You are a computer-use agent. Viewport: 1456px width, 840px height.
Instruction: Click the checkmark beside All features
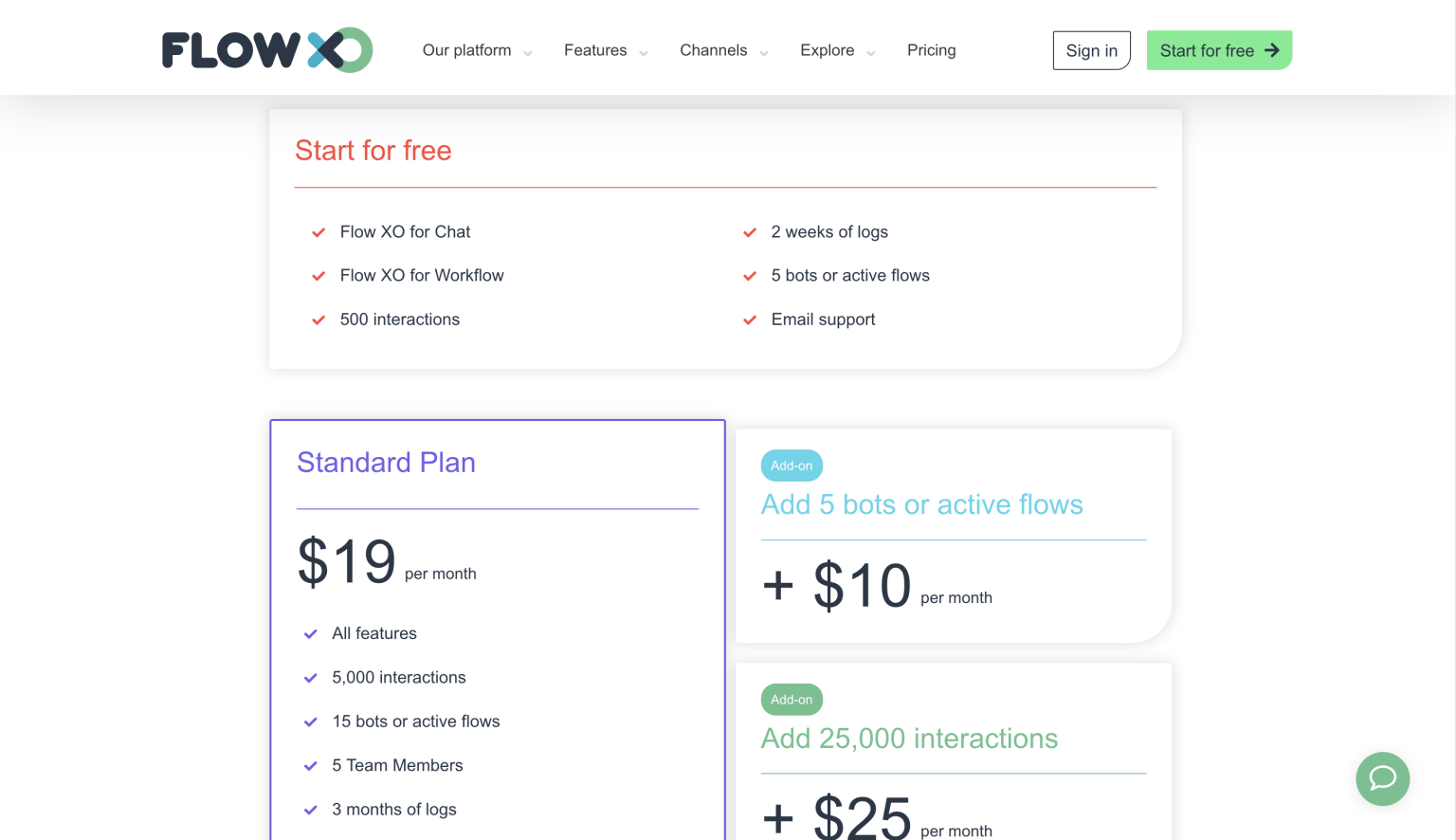point(310,634)
